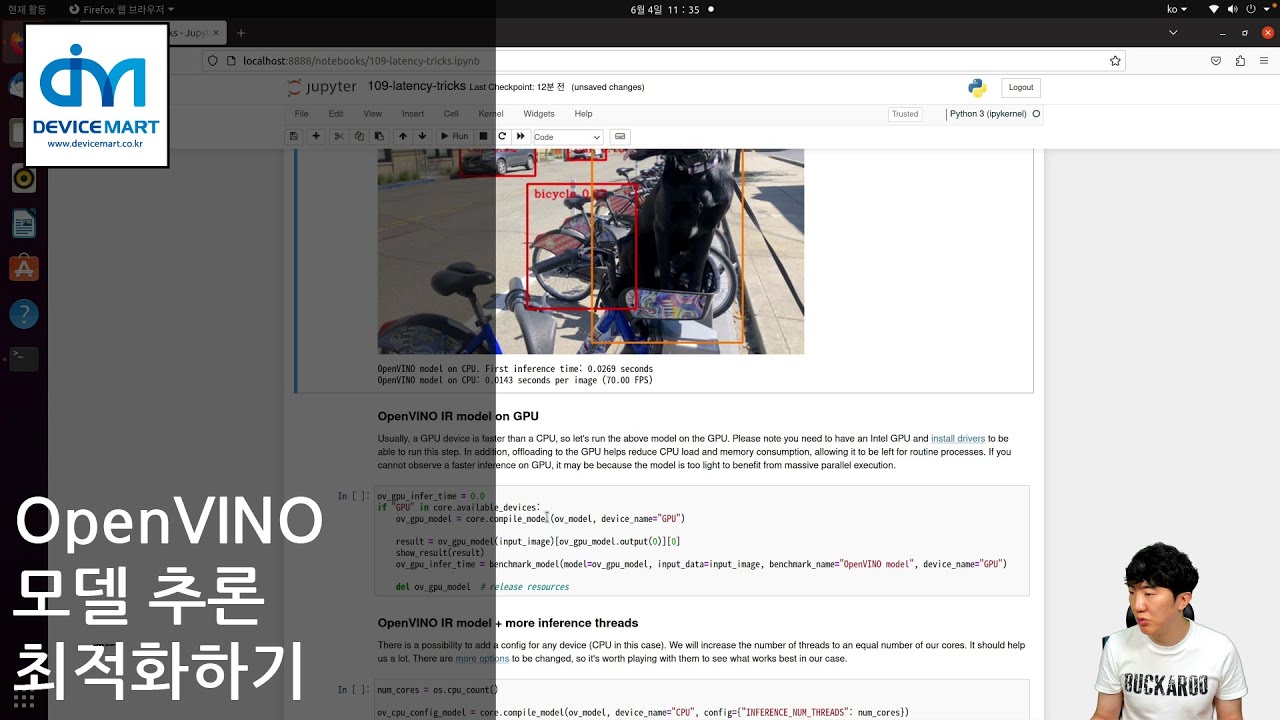Open the system volume indicator

[1233, 9]
